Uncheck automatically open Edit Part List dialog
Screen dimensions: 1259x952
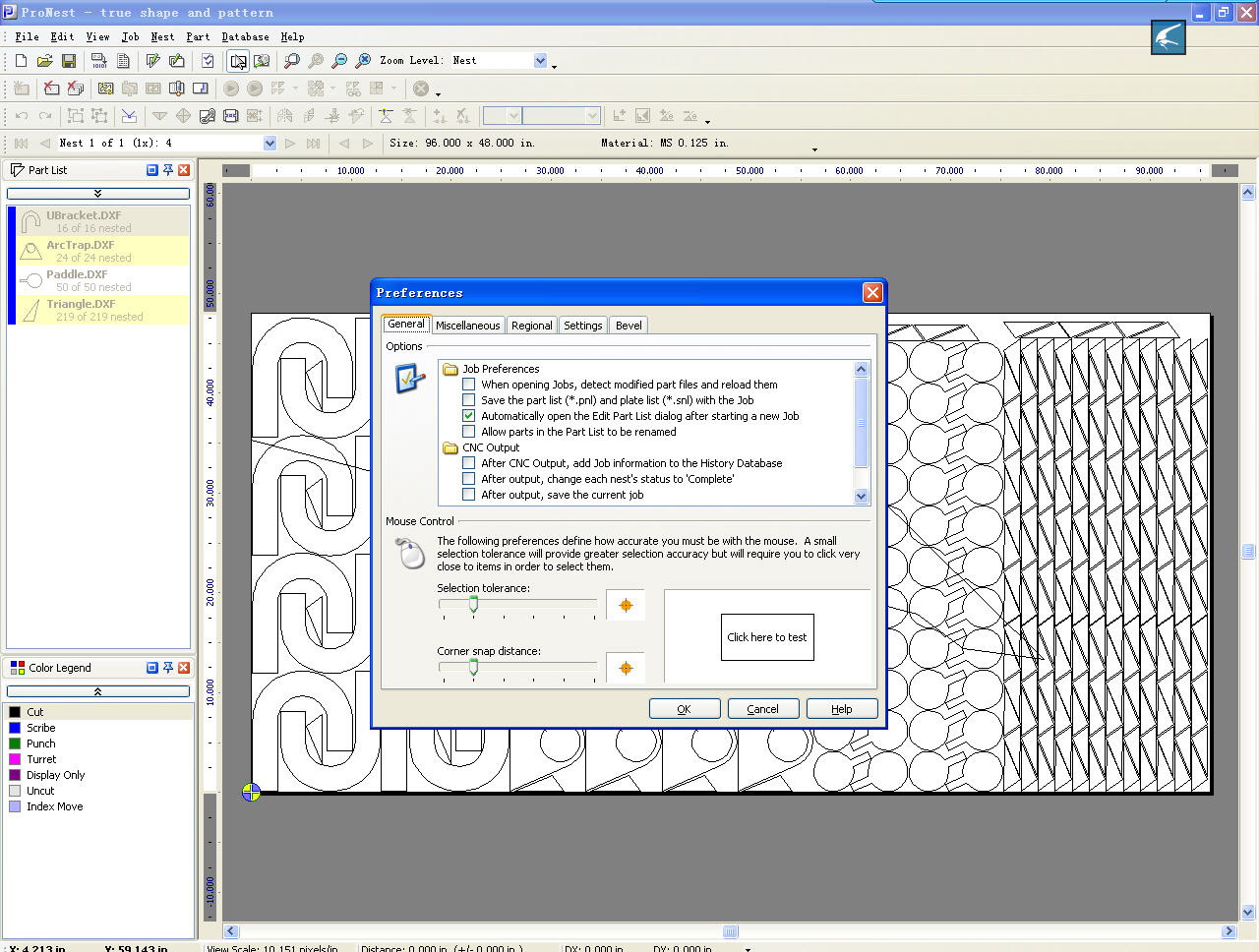tap(469, 416)
